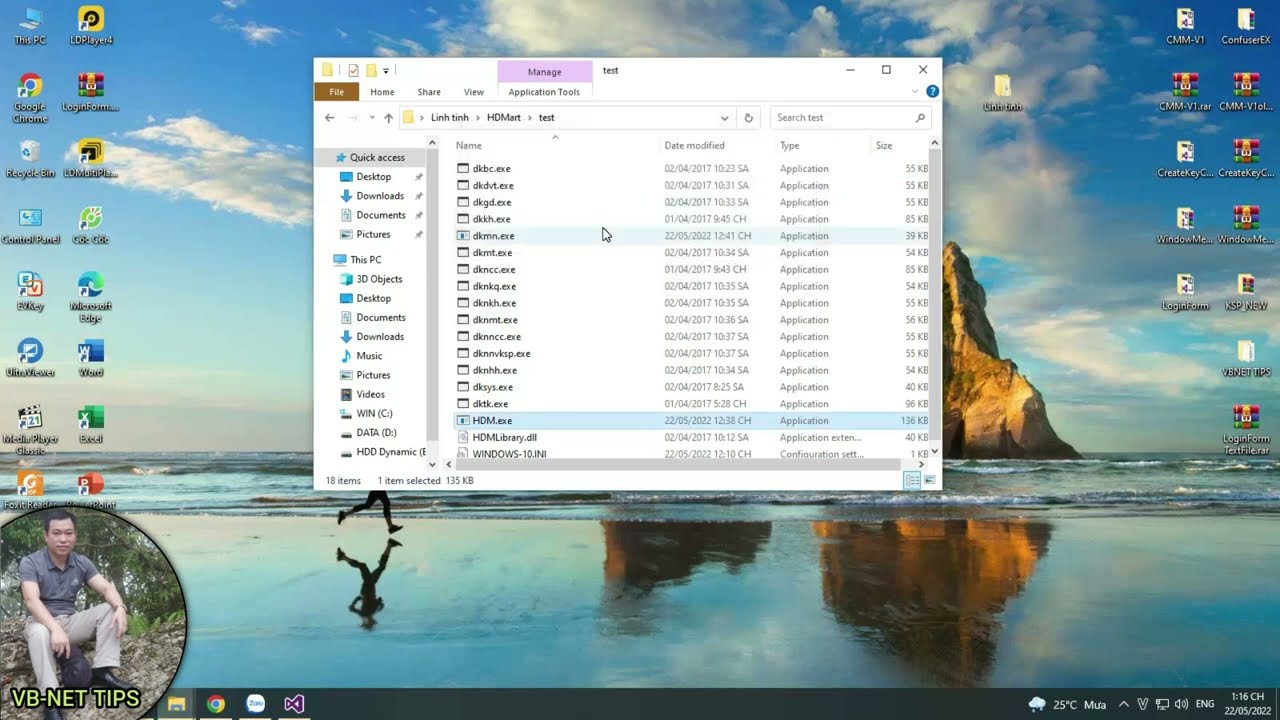
Task: Switch to large icons view in status bar
Action: pos(930,481)
